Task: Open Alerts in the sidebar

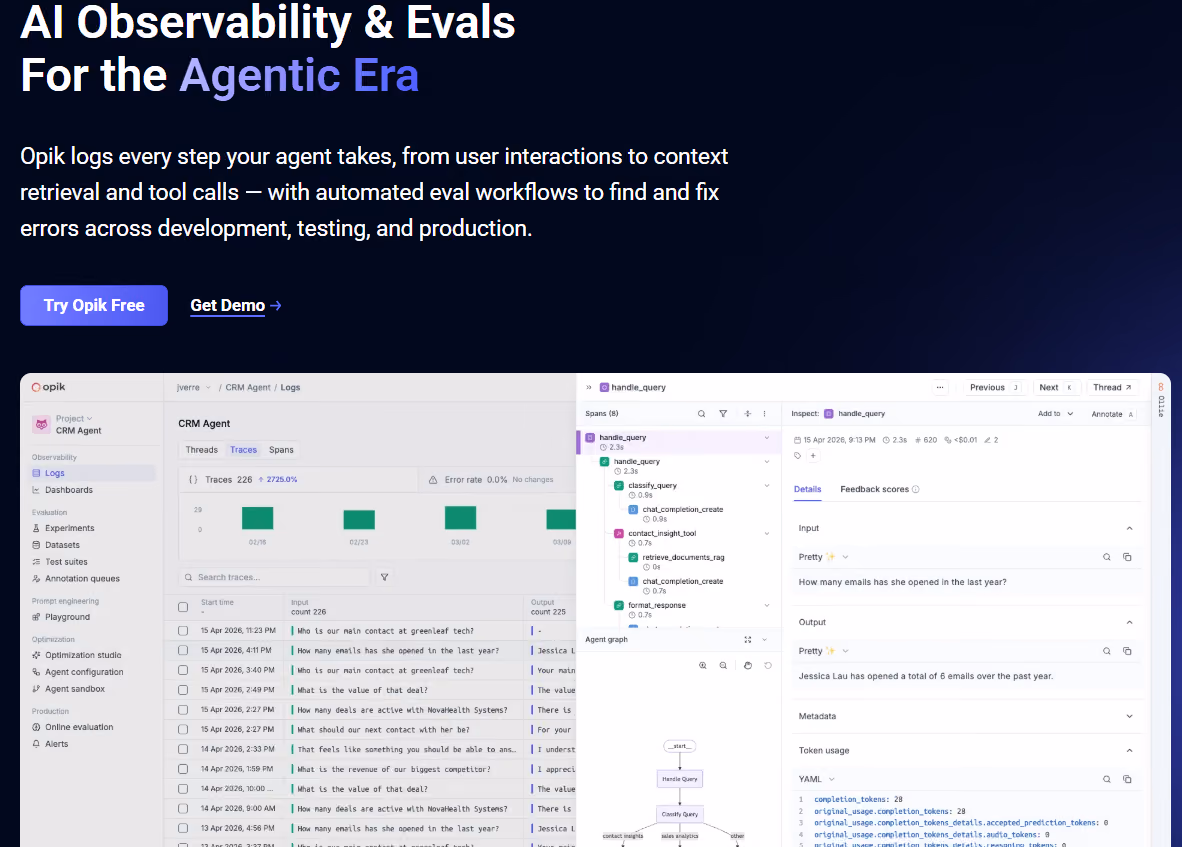Action: click(57, 744)
